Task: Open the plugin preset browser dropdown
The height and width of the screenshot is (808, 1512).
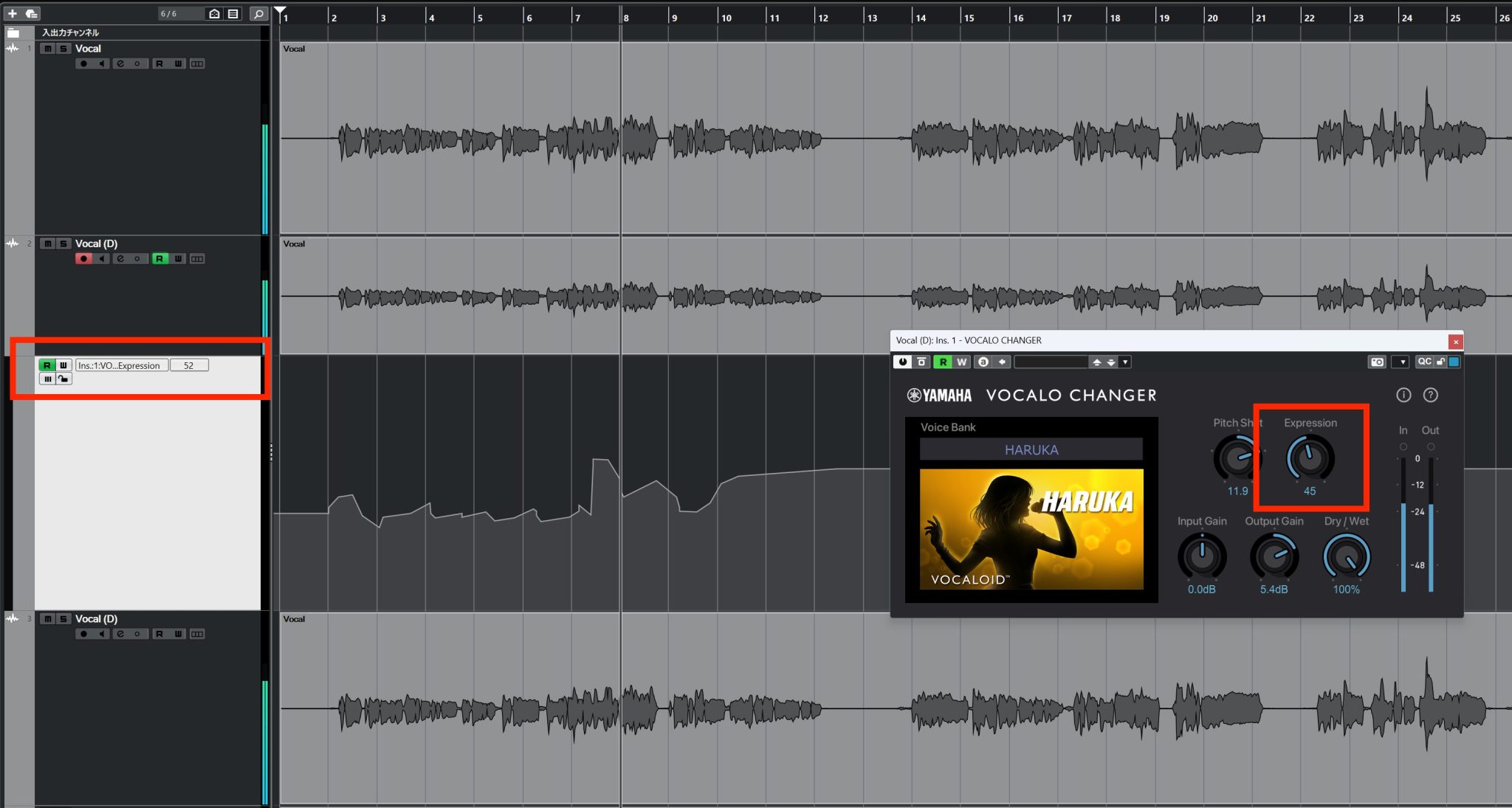Action: (x=1125, y=362)
